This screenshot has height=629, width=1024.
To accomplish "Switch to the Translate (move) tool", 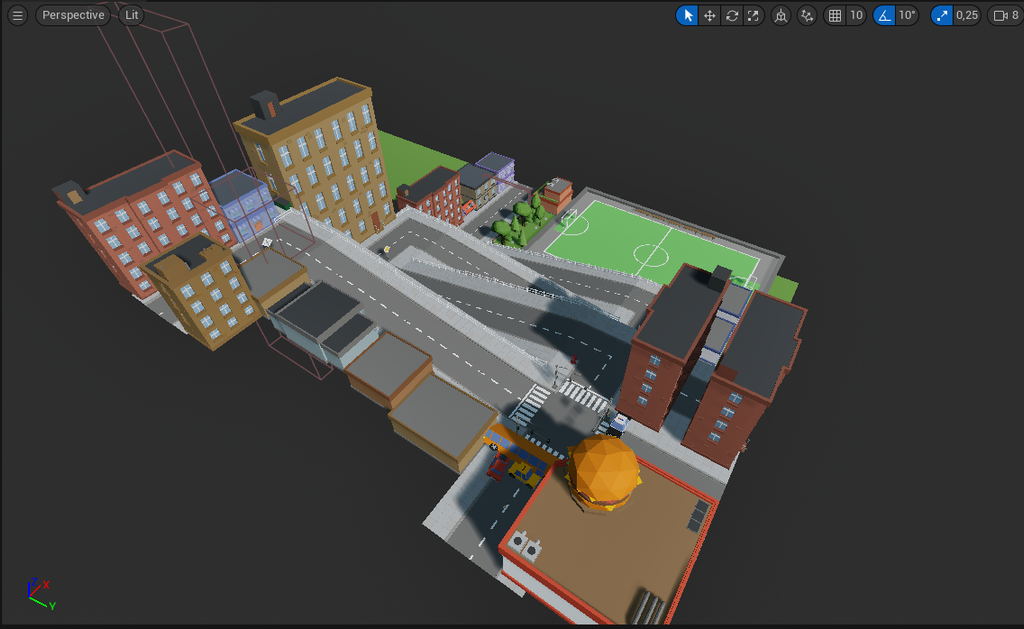I will pos(709,15).
